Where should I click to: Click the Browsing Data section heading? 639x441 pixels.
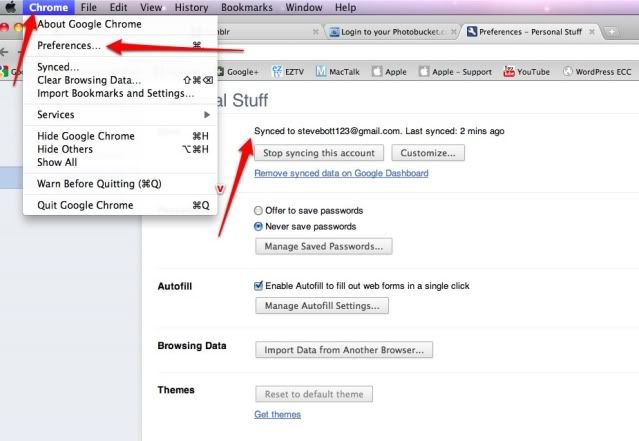(192, 346)
